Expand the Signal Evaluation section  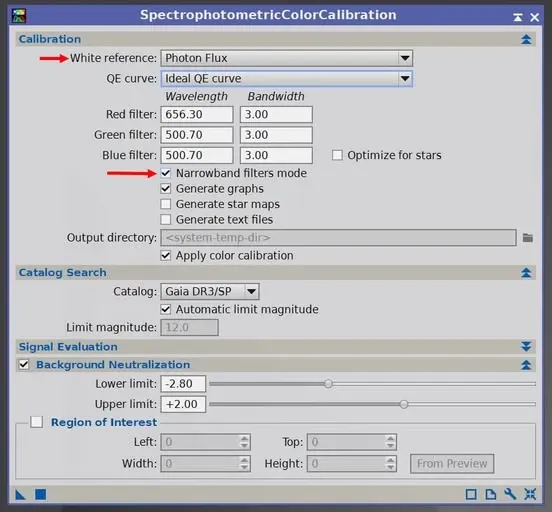[526, 347]
